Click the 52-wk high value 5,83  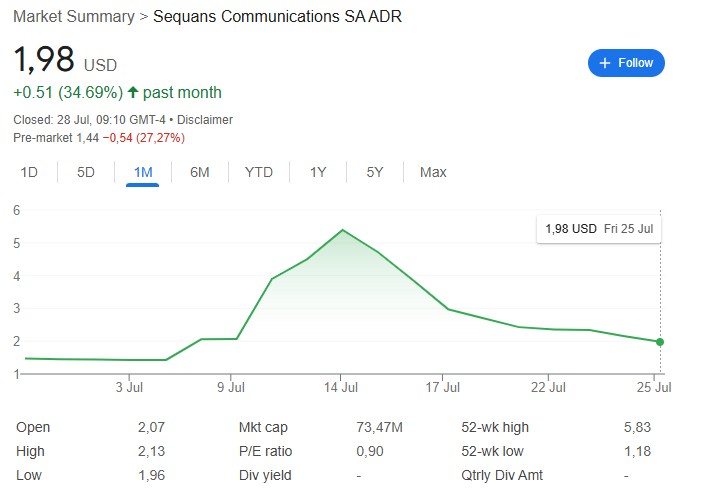[x=637, y=427]
